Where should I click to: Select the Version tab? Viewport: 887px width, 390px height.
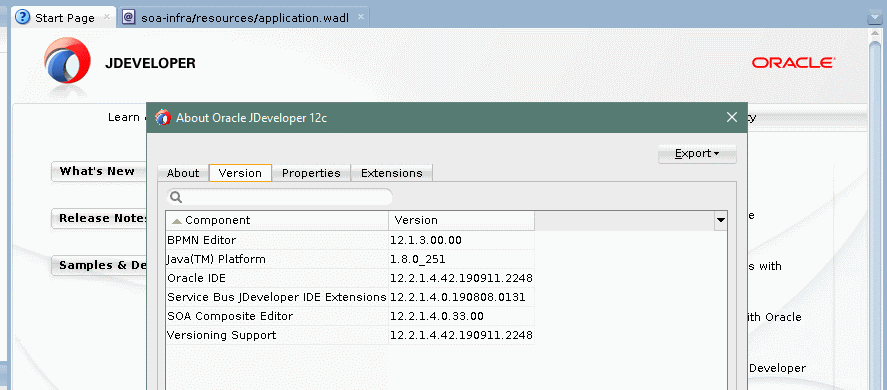click(x=240, y=173)
